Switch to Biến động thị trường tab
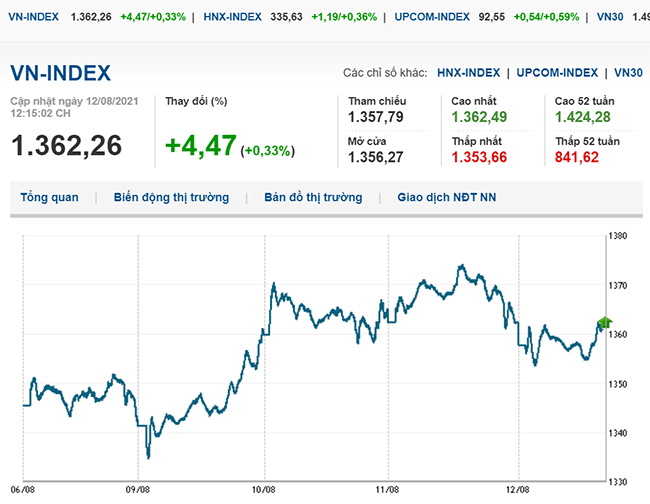Image resolution: width=650 pixels, height=504 pixels. 171,198
